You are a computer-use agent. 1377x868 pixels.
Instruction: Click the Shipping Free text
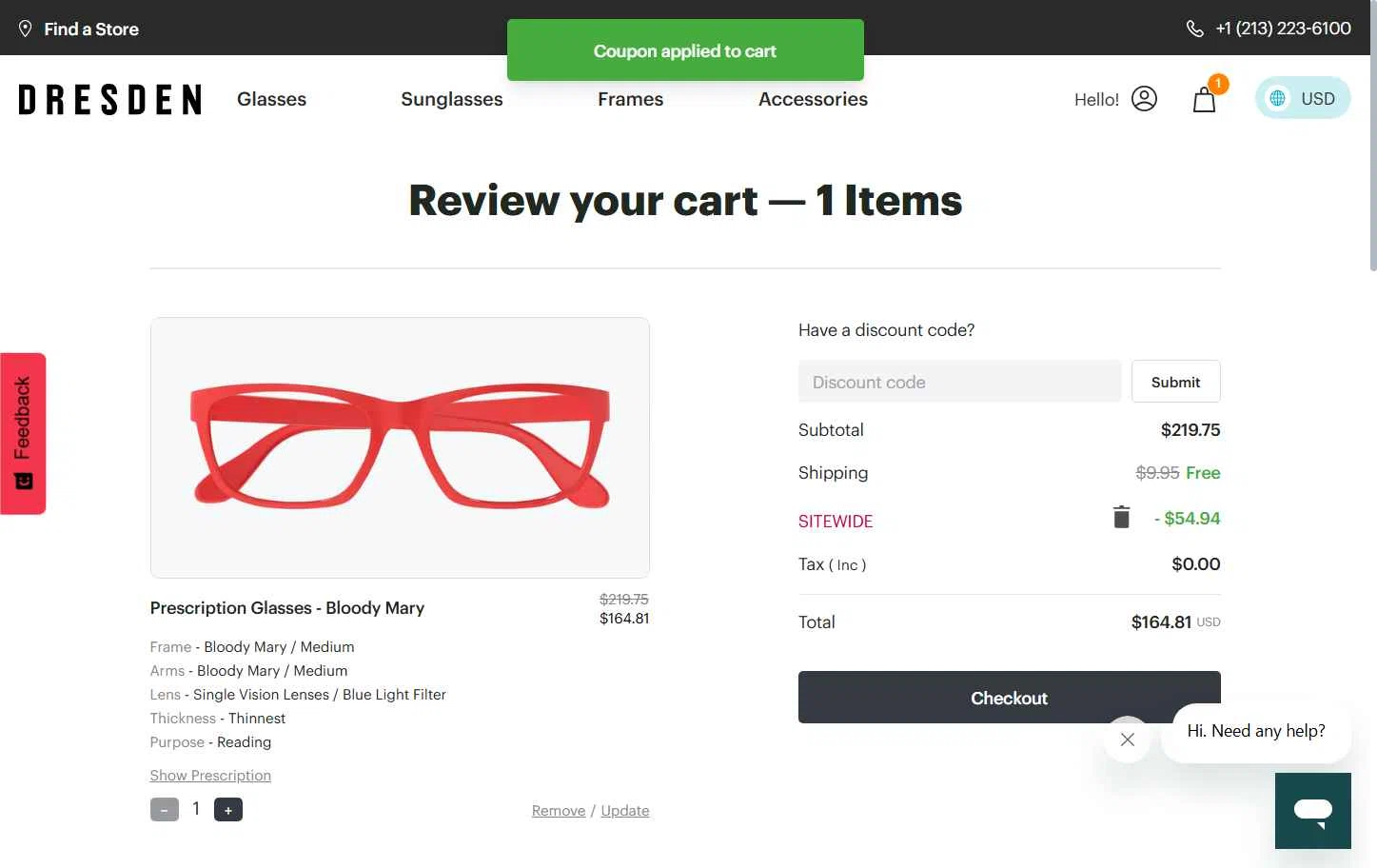click(x=1203, y=473)
